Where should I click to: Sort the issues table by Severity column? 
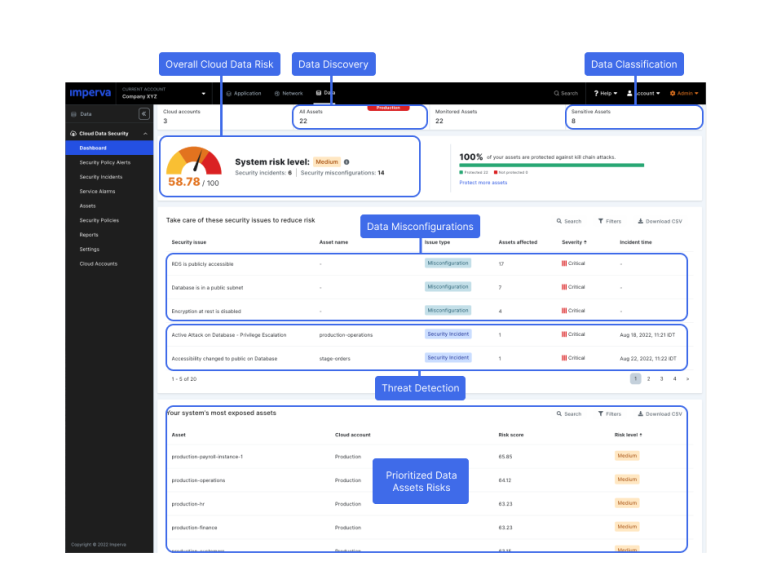pos(574,242)
